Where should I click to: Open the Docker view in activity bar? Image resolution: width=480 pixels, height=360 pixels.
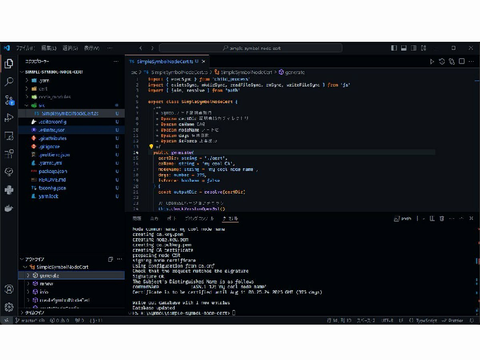(x=9, y=208)
